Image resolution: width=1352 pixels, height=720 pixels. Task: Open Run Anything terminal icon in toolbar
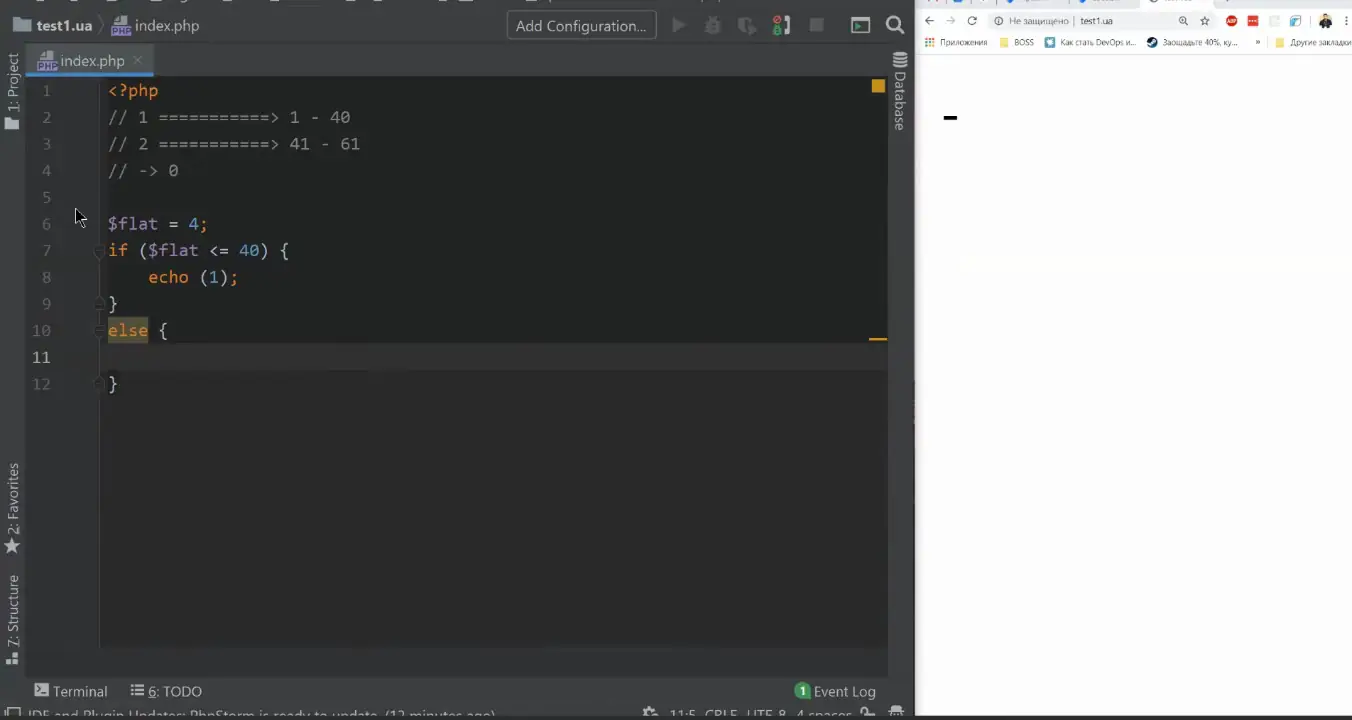pyautogui.click(x=860, y=26)
